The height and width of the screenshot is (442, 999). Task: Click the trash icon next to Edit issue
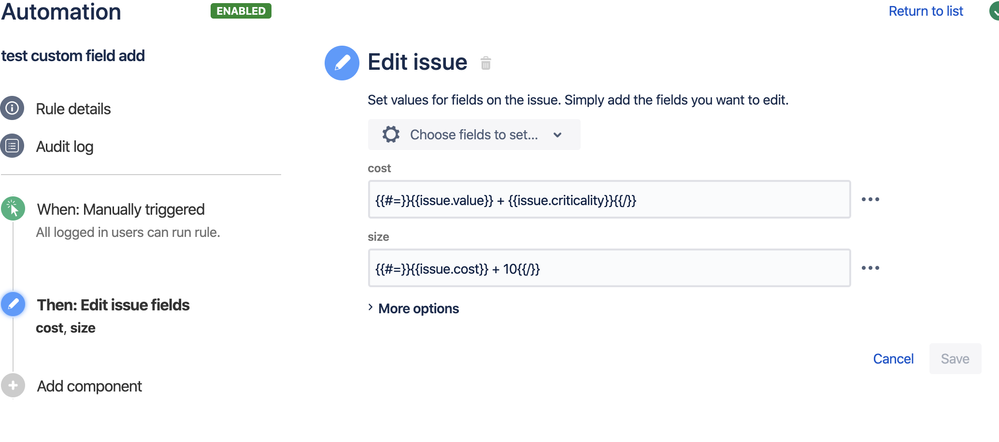coord(486,63)
